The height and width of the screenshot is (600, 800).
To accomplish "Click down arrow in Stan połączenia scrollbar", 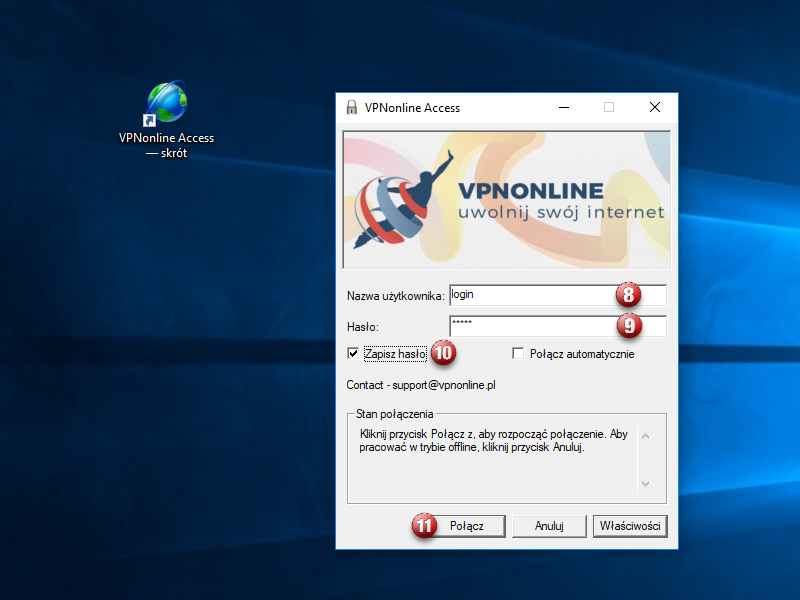I will click(x=645, y=483).
